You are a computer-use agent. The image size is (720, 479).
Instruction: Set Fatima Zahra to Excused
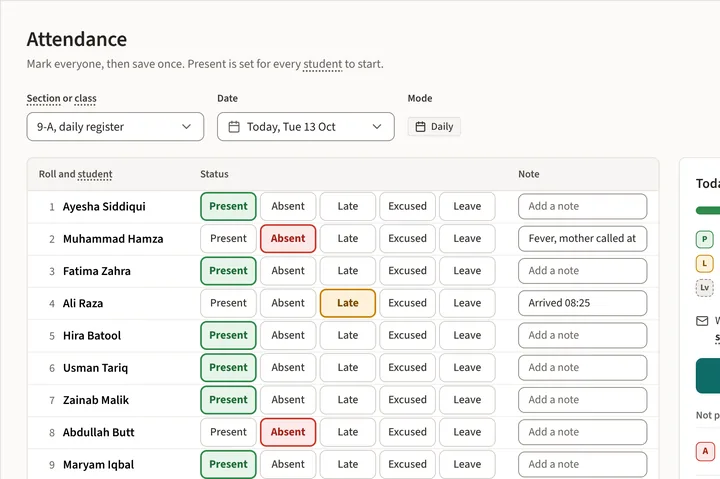tap(407, 271)
